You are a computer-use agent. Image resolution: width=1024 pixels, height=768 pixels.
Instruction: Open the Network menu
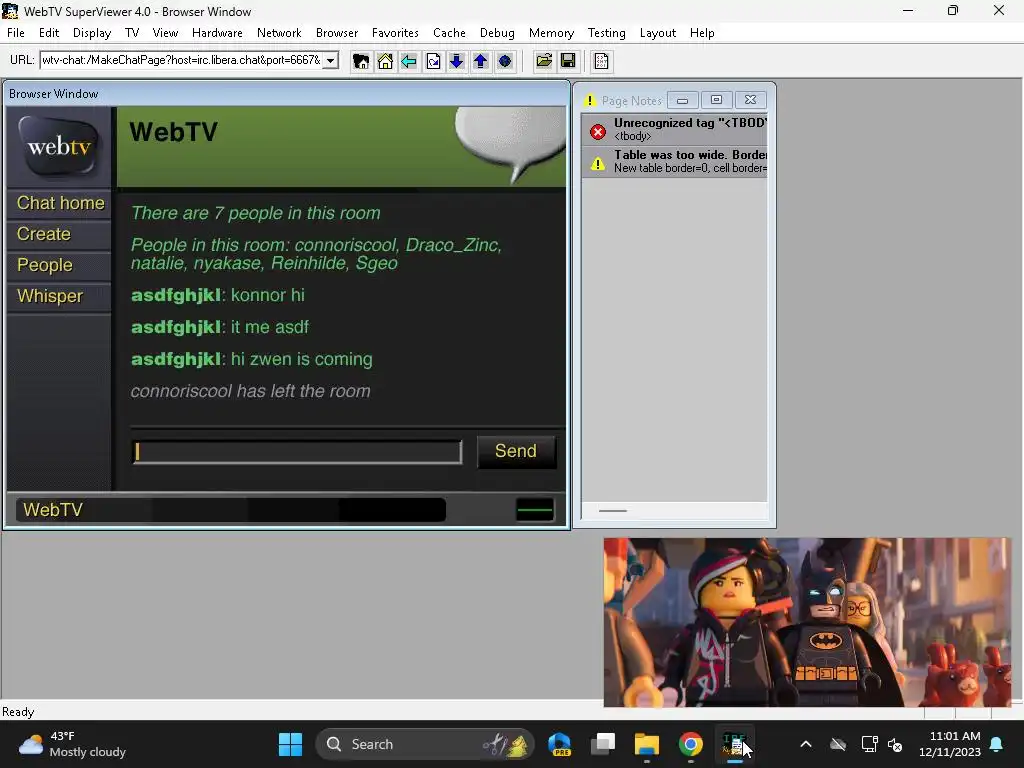[x=280, y=33]
